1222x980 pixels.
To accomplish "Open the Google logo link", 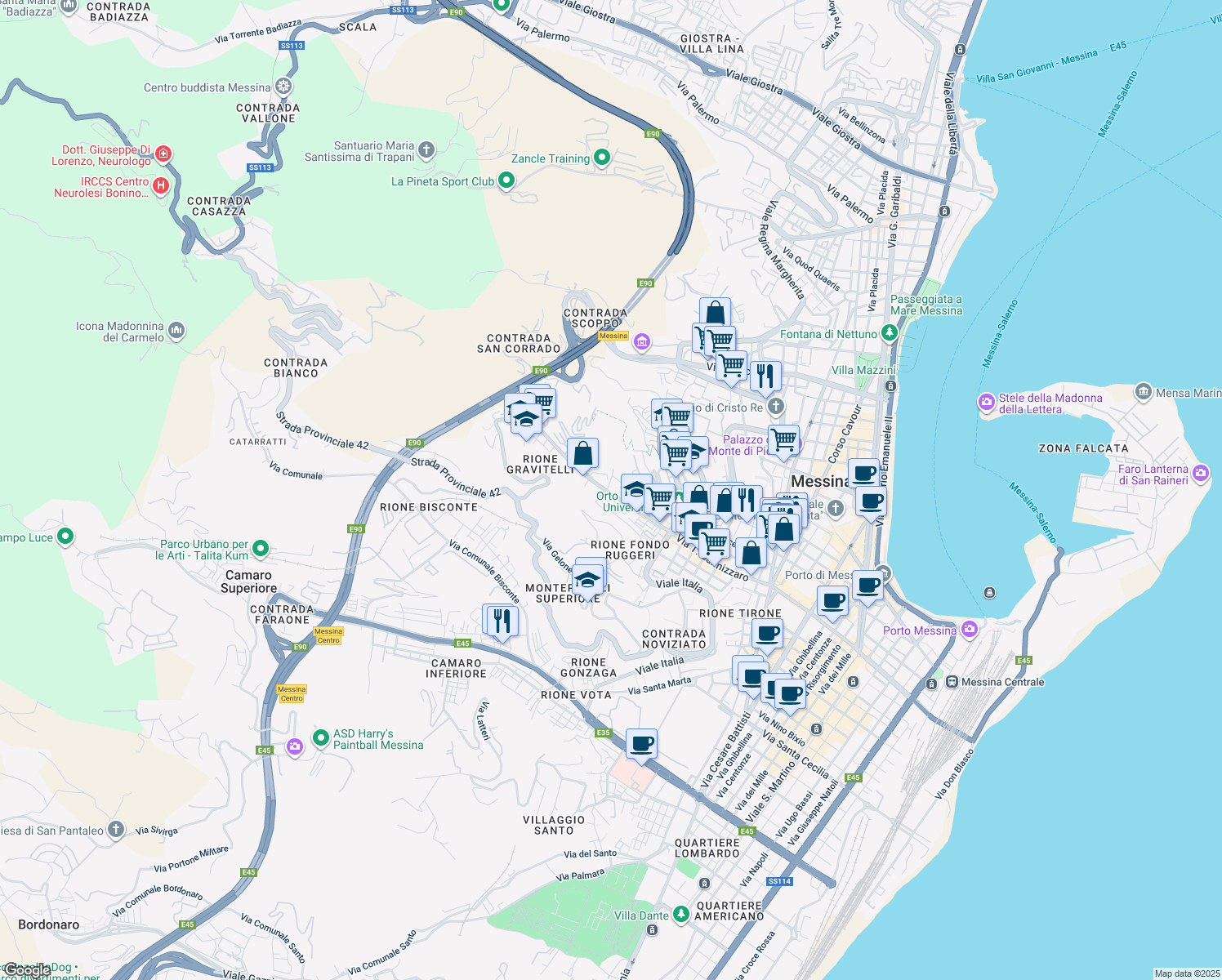I will pyautogui.click(x=27, y=970).
